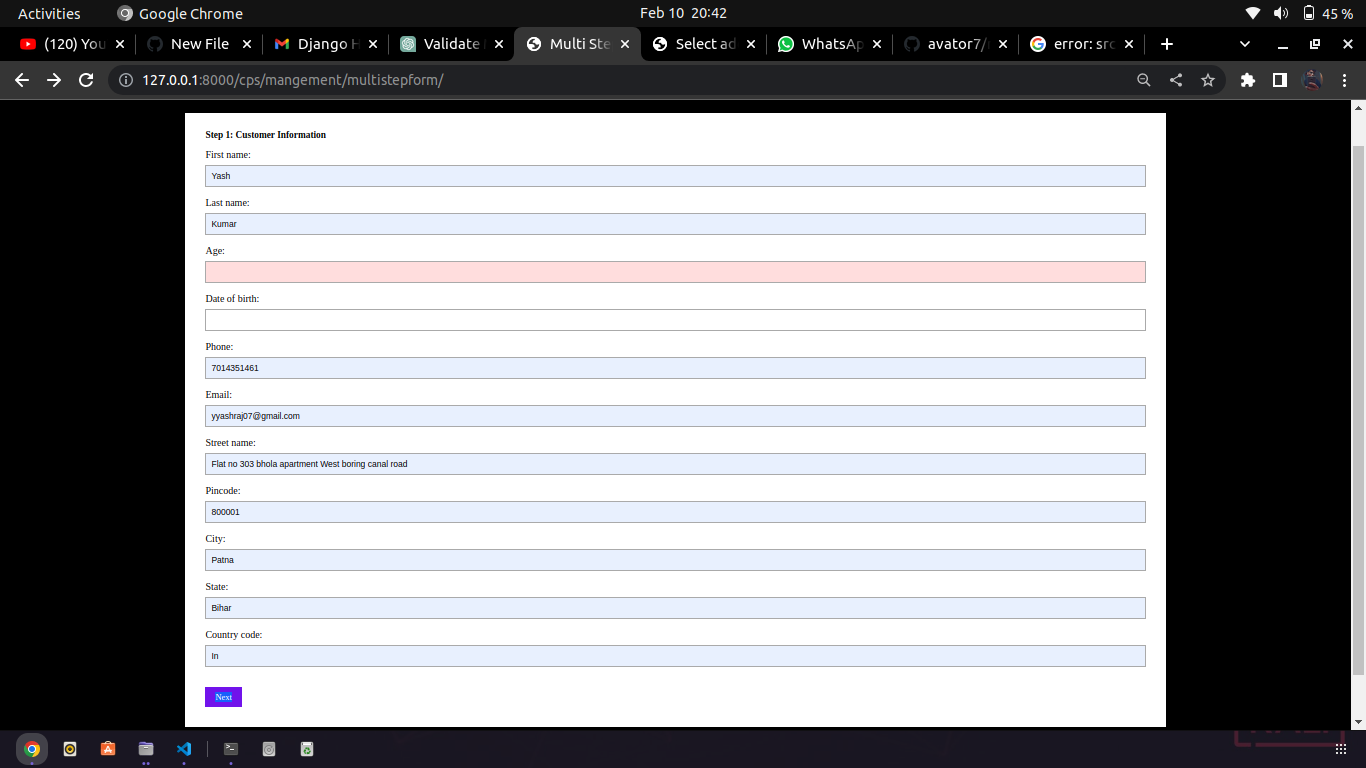Open the terminal emulator from the dock
1366x768 pixels.
pos(229,748)
